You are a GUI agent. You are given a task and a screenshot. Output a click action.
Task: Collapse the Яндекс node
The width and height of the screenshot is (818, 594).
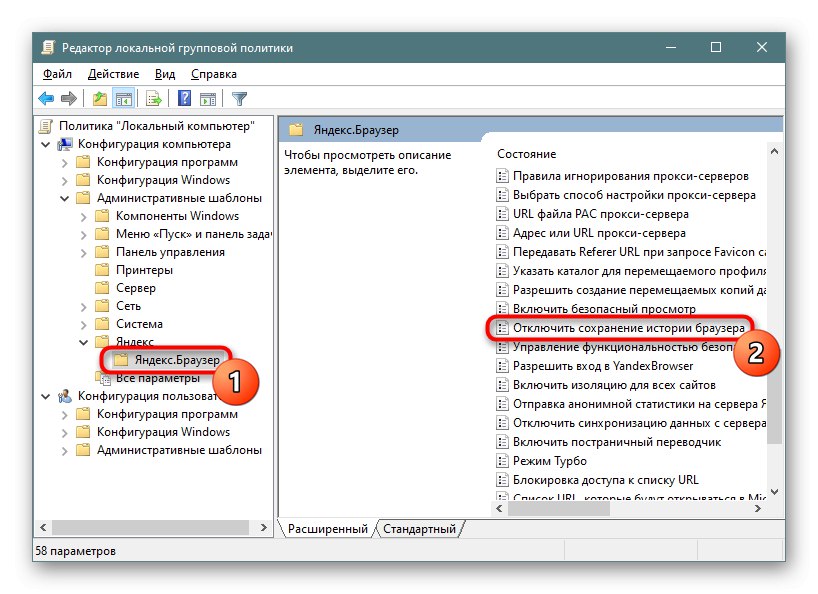click(83, 343)
